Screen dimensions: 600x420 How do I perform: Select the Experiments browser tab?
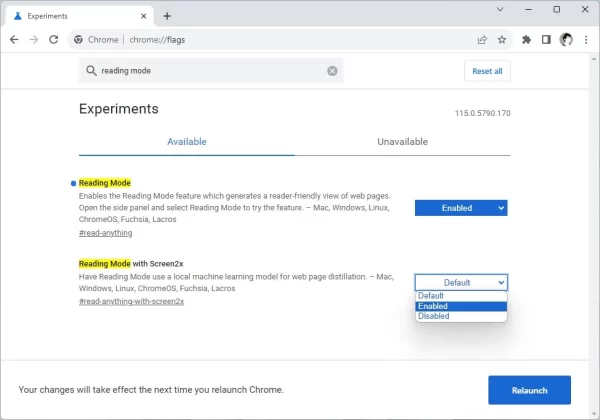coord(80,16)
